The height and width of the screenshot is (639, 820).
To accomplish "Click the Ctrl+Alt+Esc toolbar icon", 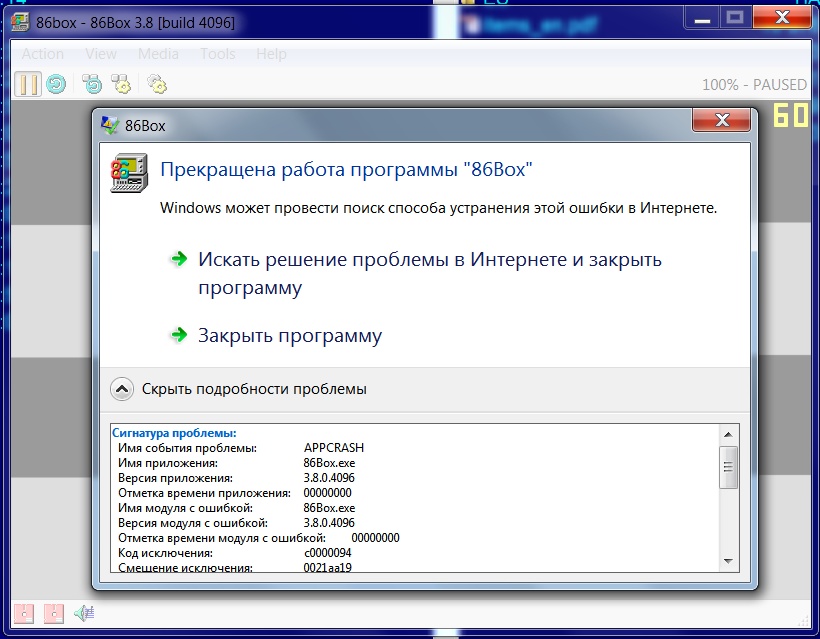I will point(121,84).
